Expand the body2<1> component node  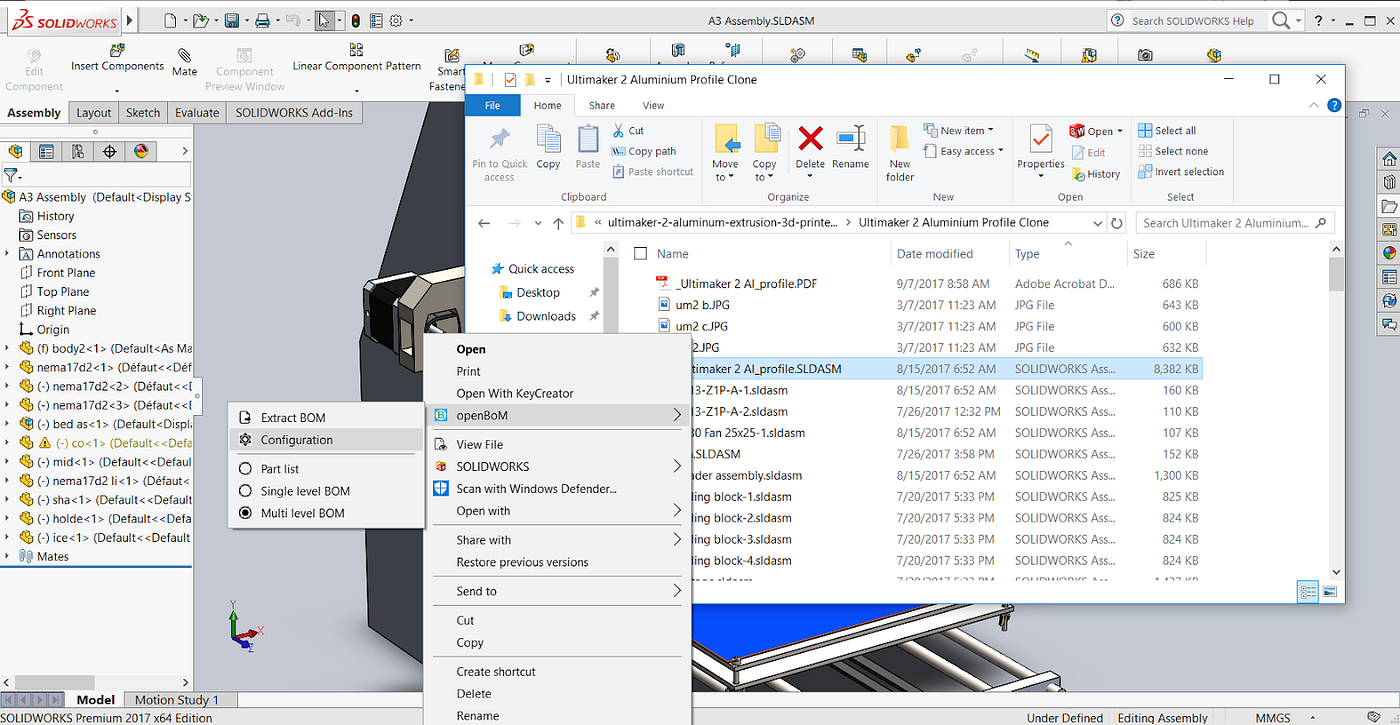(x=8, y=348)
